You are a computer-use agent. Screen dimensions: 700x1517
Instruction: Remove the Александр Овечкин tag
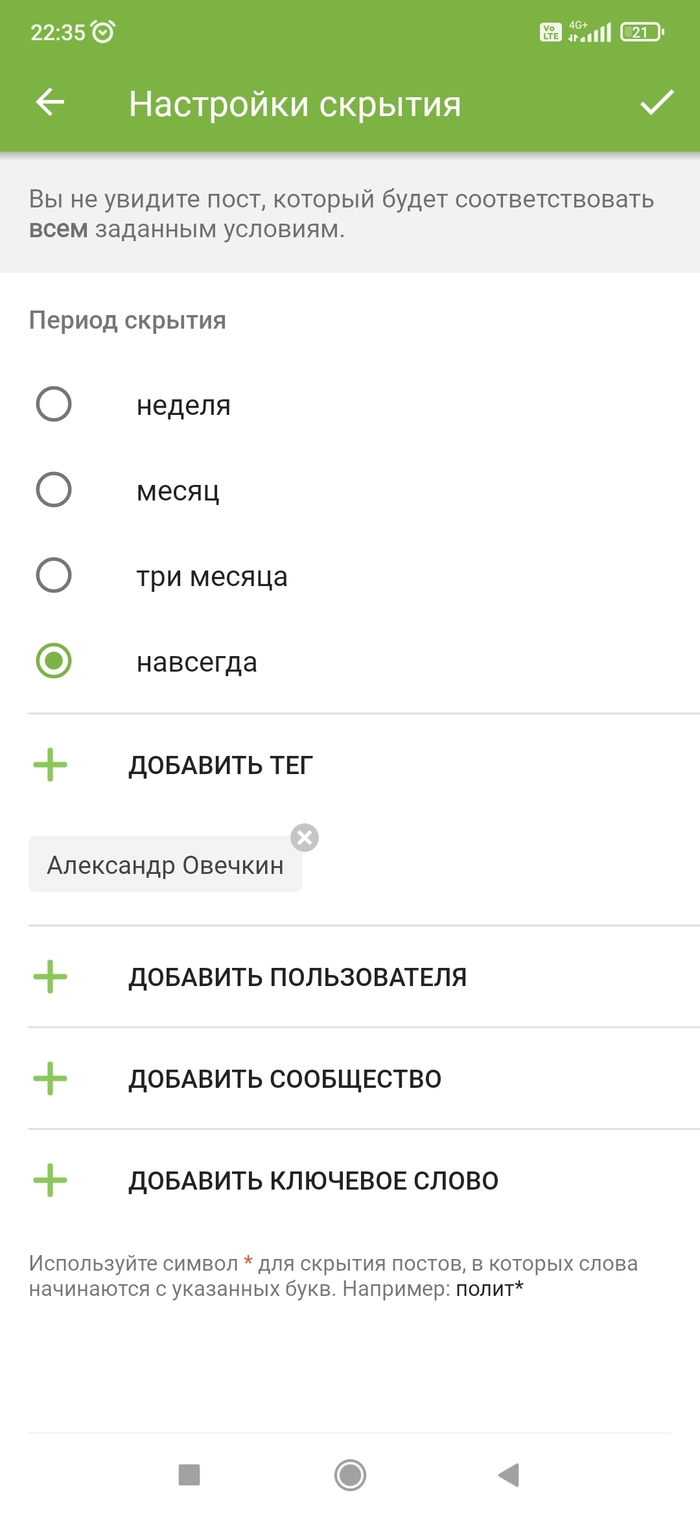pyautogui.click(x=304, y=837)
